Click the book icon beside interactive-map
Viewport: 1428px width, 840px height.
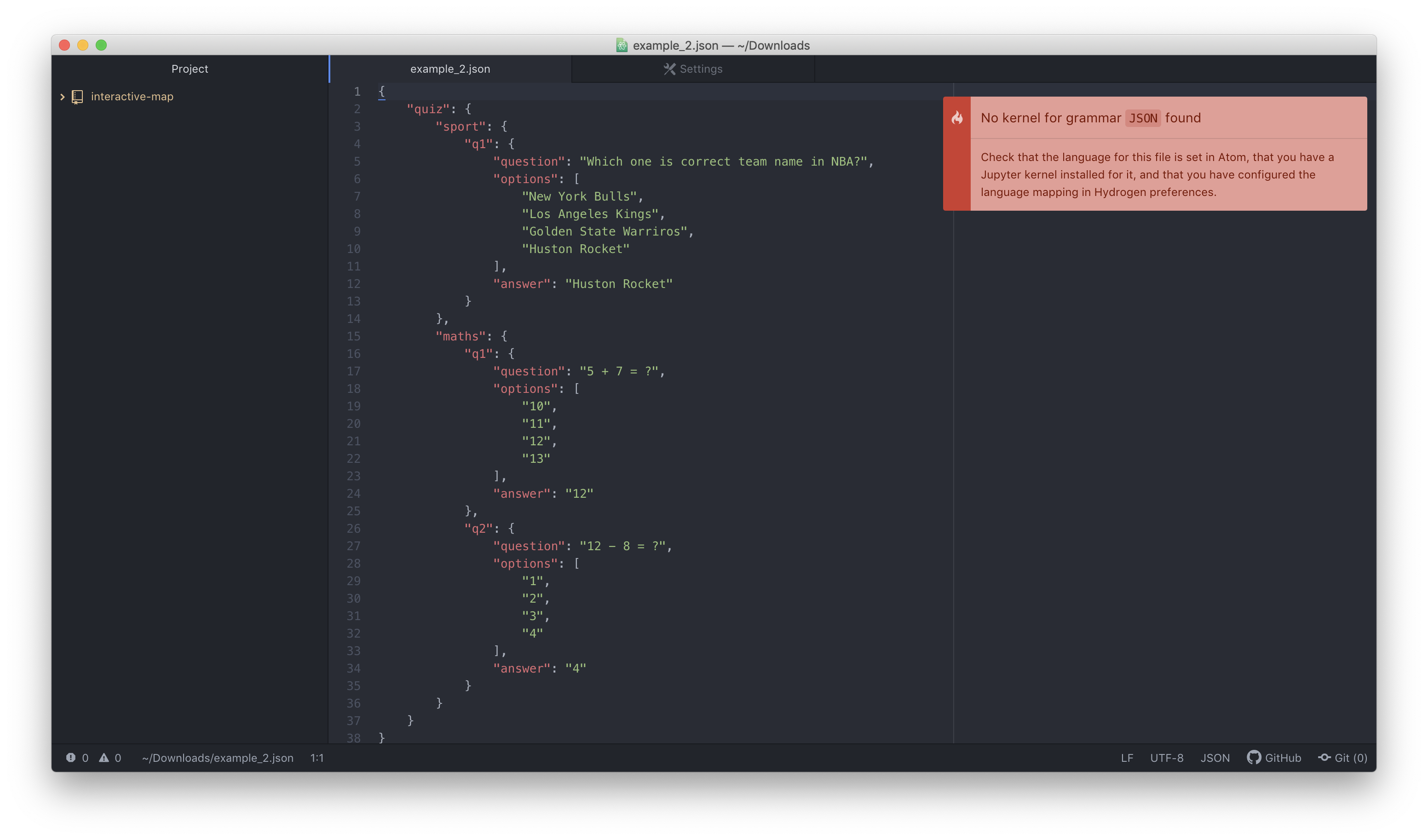78,96
